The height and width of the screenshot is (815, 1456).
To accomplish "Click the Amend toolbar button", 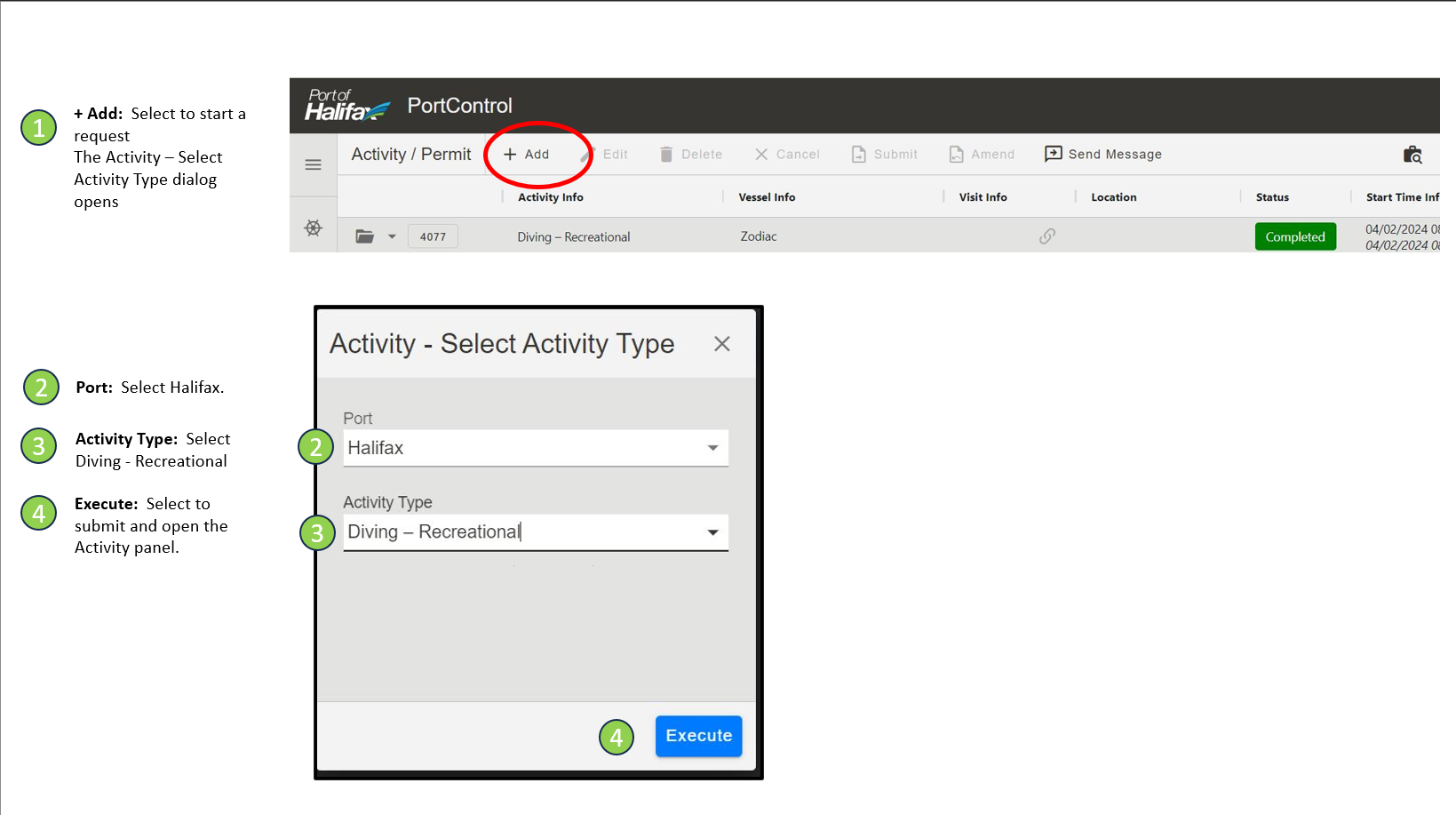I will [982, 155].
